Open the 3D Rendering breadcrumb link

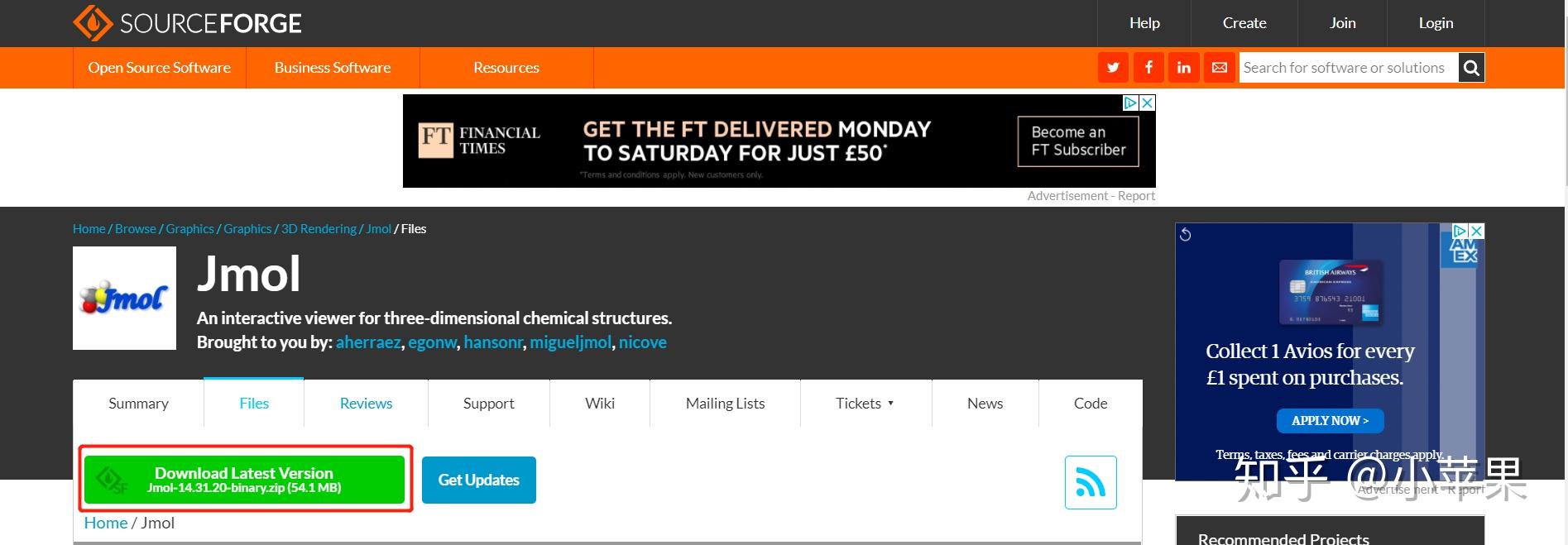[x=319, y=229]
